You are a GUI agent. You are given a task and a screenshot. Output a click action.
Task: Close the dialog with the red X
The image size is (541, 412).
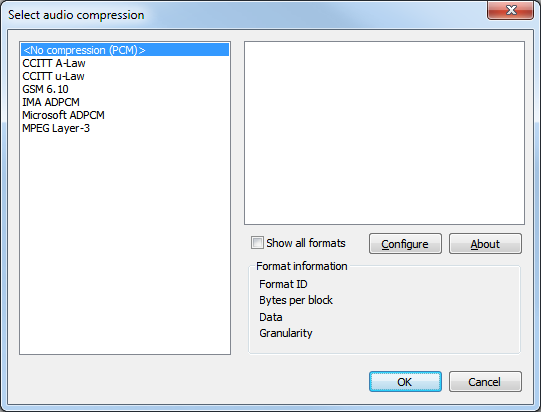point(511,10)
